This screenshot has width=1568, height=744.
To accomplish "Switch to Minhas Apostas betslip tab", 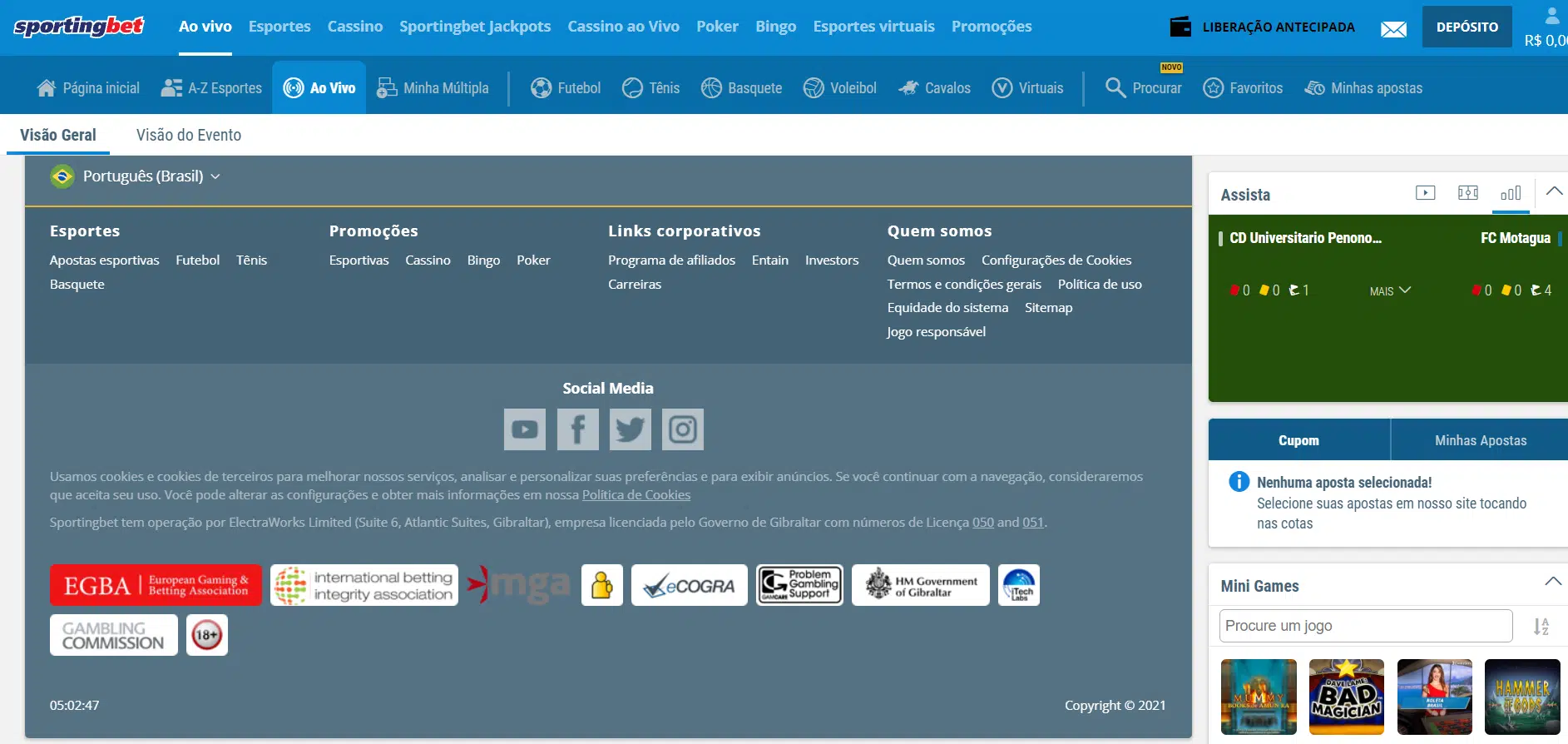I will [1481, 440].
